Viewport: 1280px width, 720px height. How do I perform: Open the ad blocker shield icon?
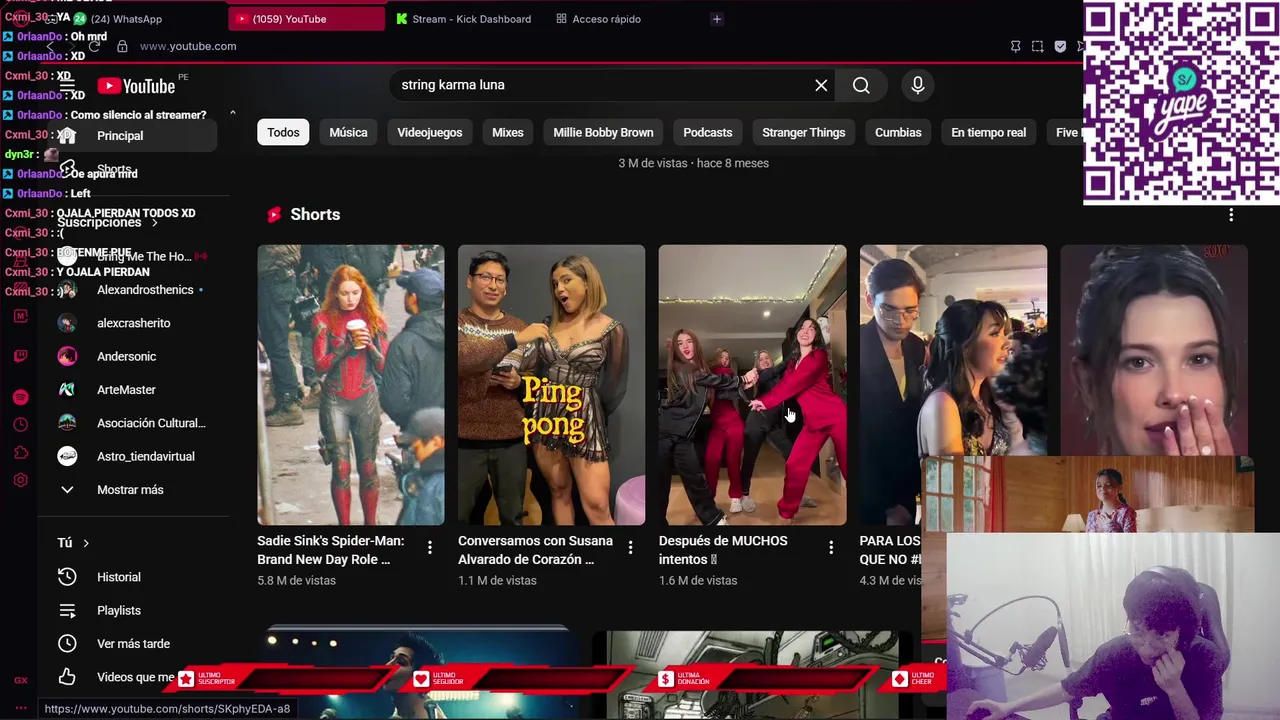click(x=1060, y=46)
